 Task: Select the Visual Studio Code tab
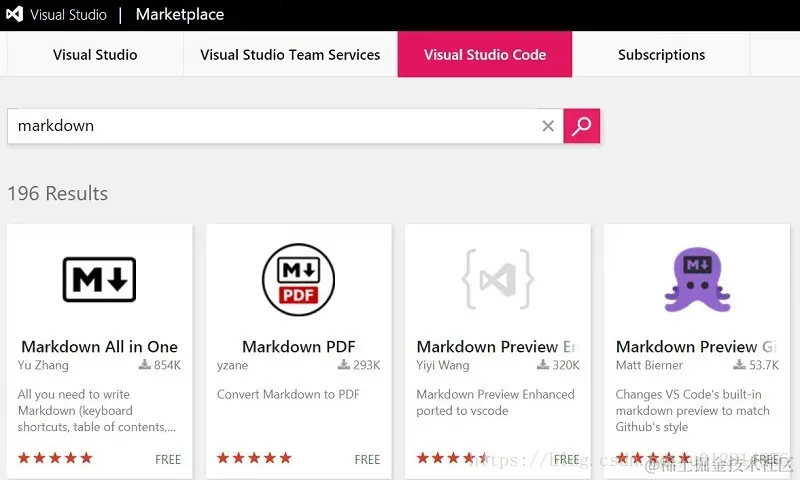pos(485,55)
